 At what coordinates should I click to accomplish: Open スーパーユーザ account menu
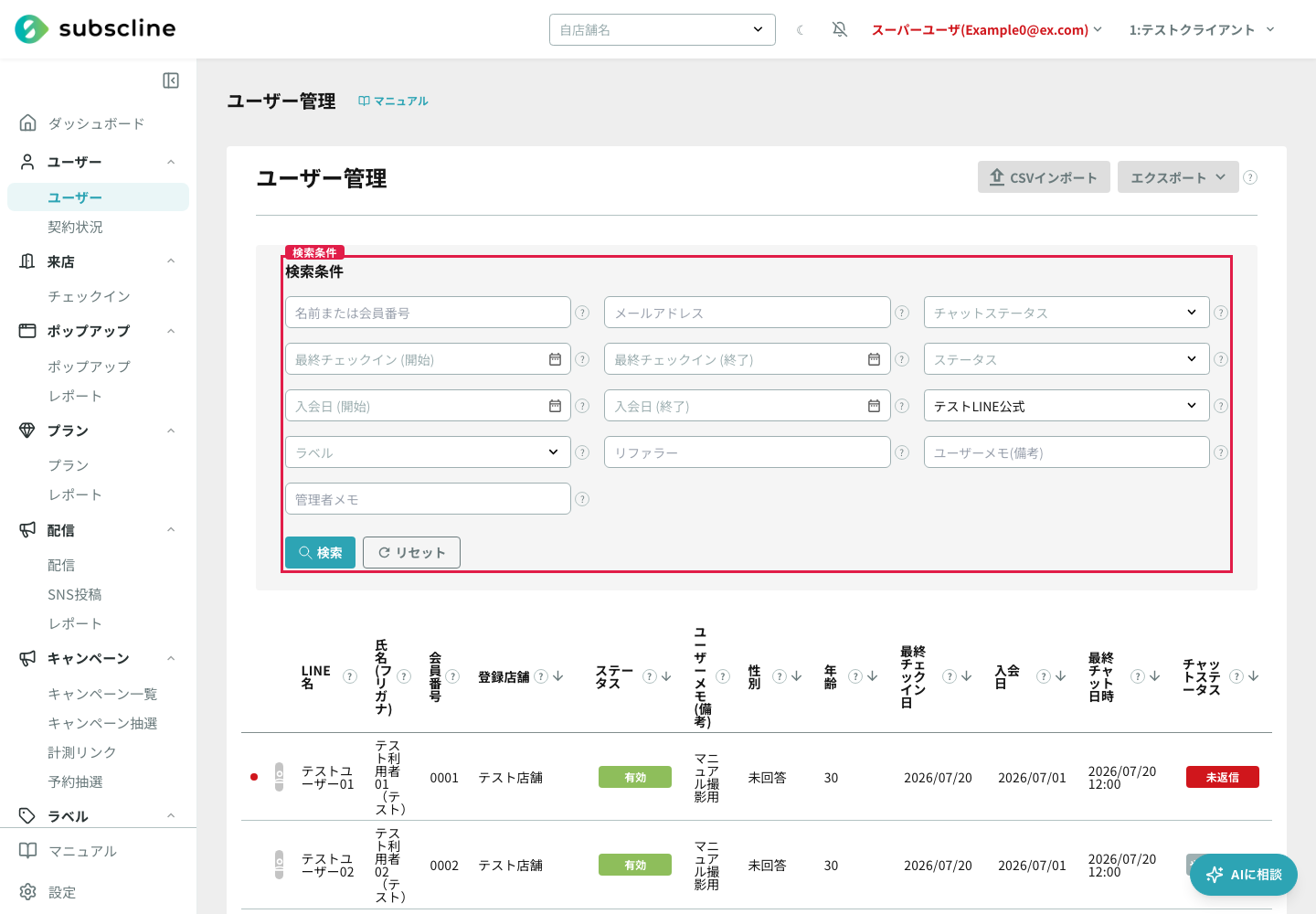tap(987, 29)
